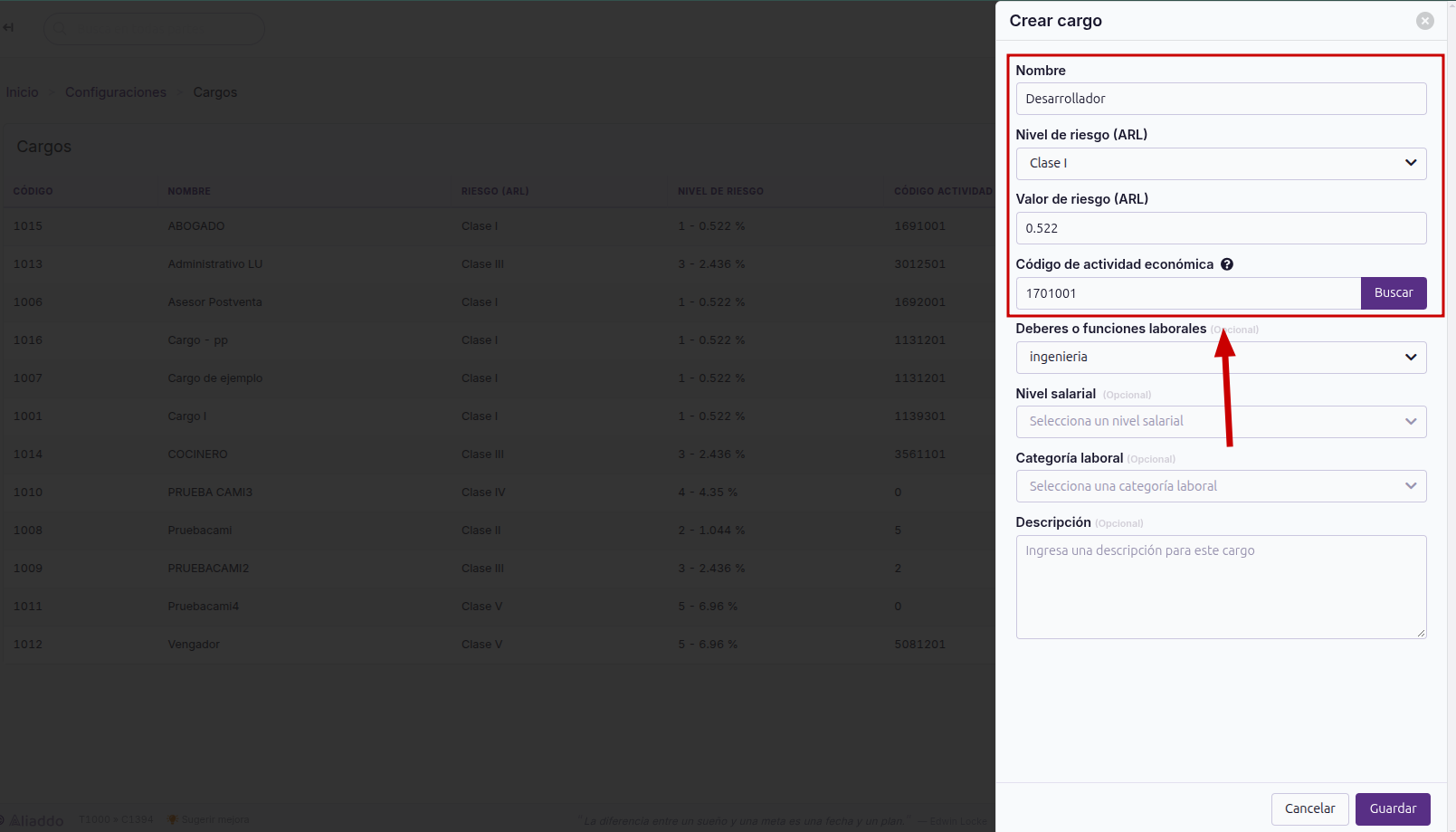Select the Cargo de ejemplo row
1456x832 pixels.
point(498,378)
